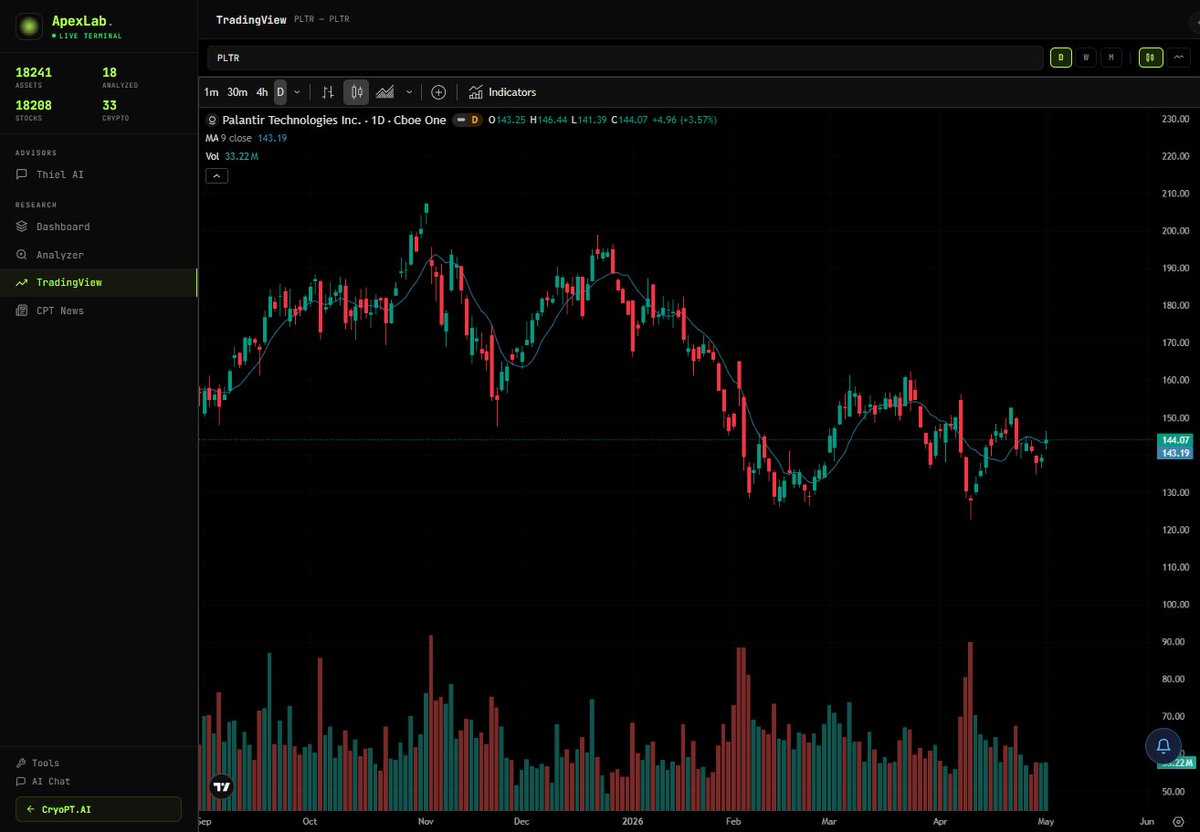Click the Nov label on time axis
This screenshot has height=832, width=1200.
point(425,822)
